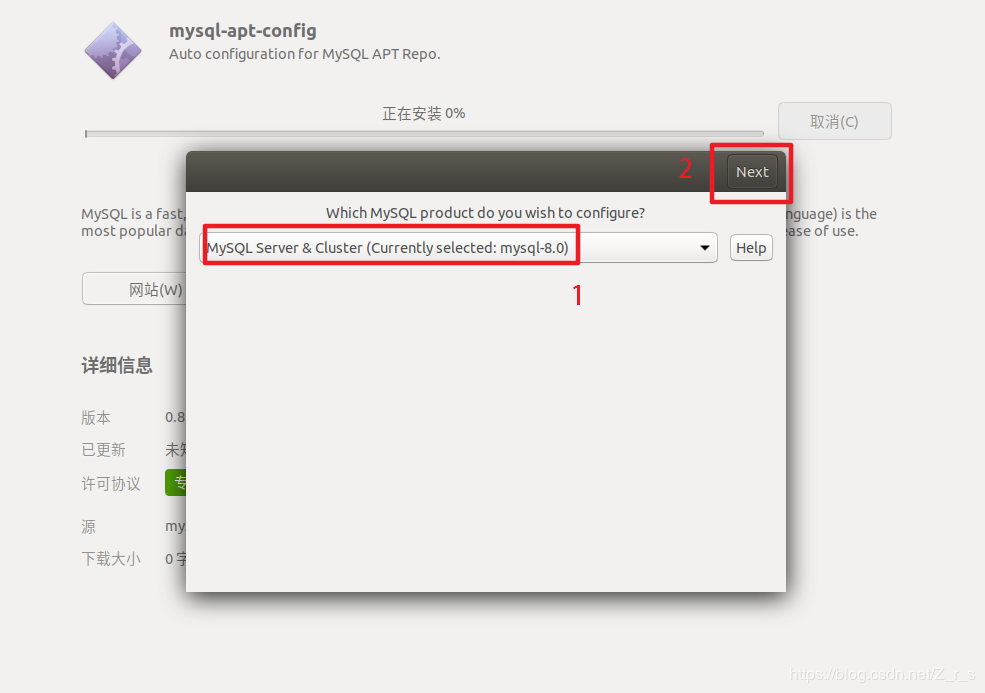Image resolution: width=985 pixels, height=693 pixels.
Task: Select the 源 detail row label
Action: pyautogui.click(x=89, y=527)
